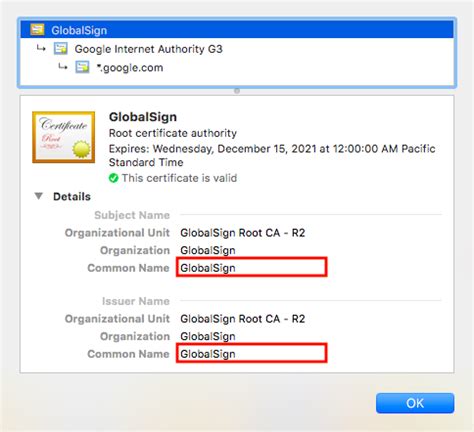Image resolution: width=474 pixels, height=432 pixels.
Task: Click the GlobalSign row certificate icon
Action: (x=37, y=29)
